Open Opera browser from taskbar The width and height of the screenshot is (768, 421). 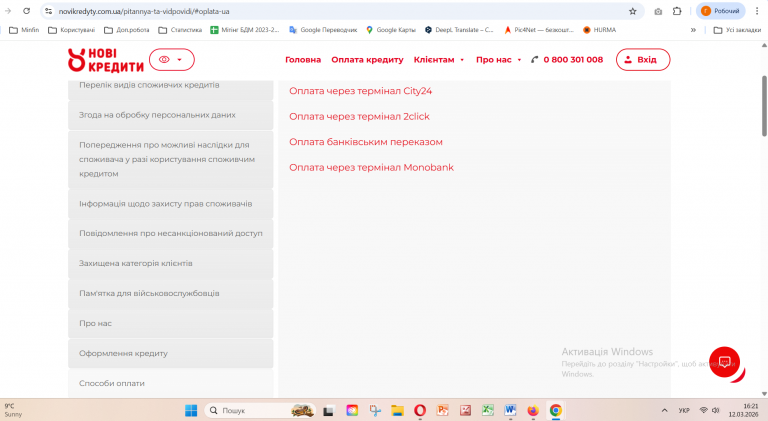click(x=420, y=410)
